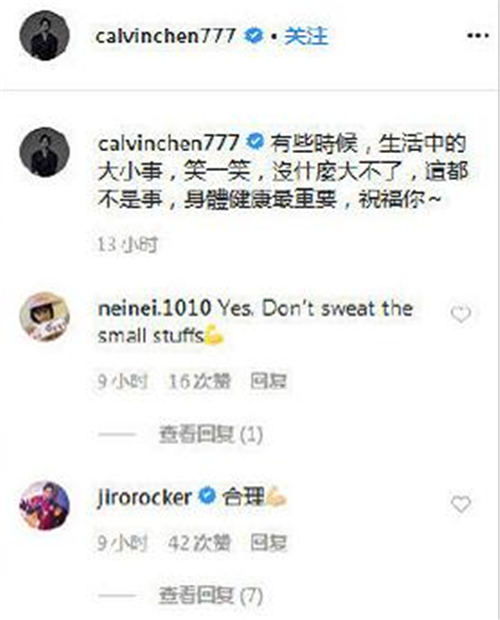Like the neinei.1010 comment heart

461,314
